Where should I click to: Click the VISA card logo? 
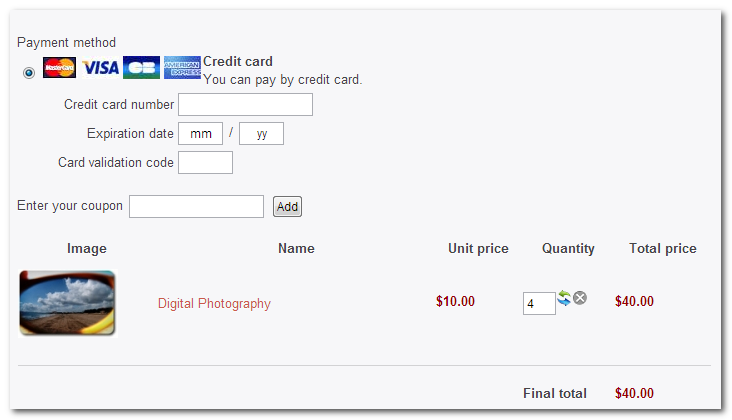click(101, 67)
